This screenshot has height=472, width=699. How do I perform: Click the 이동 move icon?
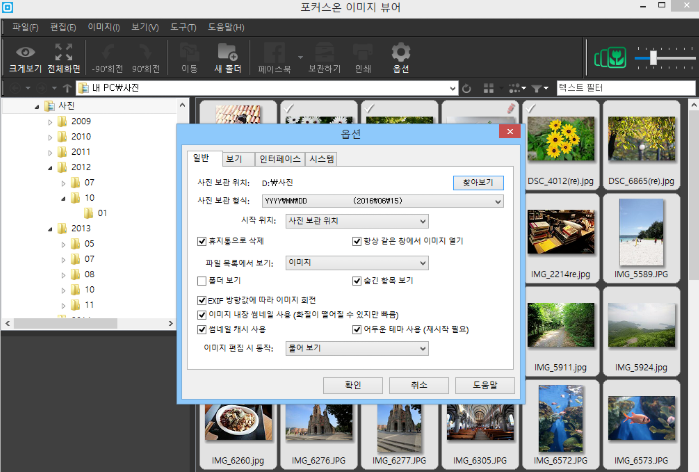189,53
